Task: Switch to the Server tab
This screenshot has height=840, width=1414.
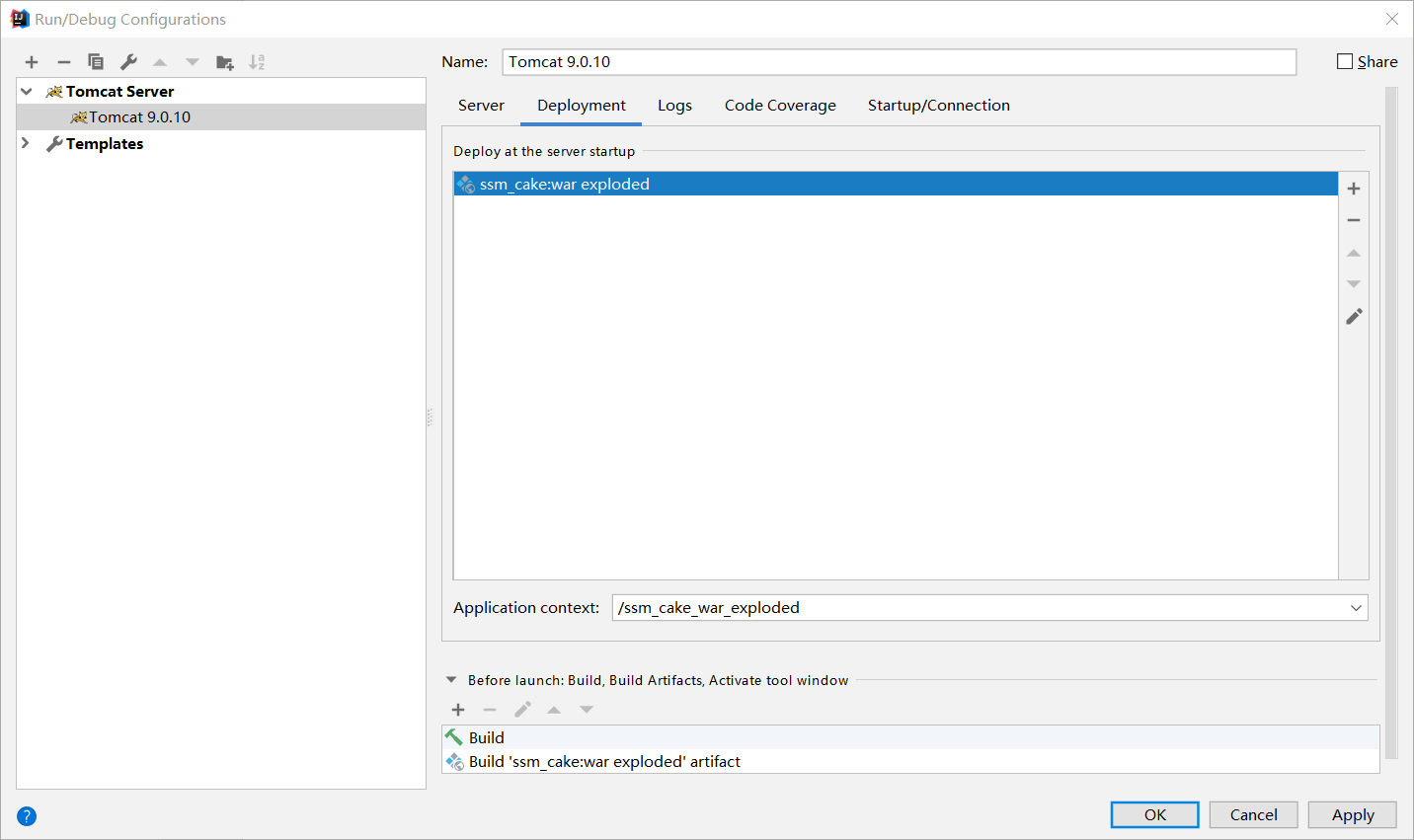Action: pos(481,106)
